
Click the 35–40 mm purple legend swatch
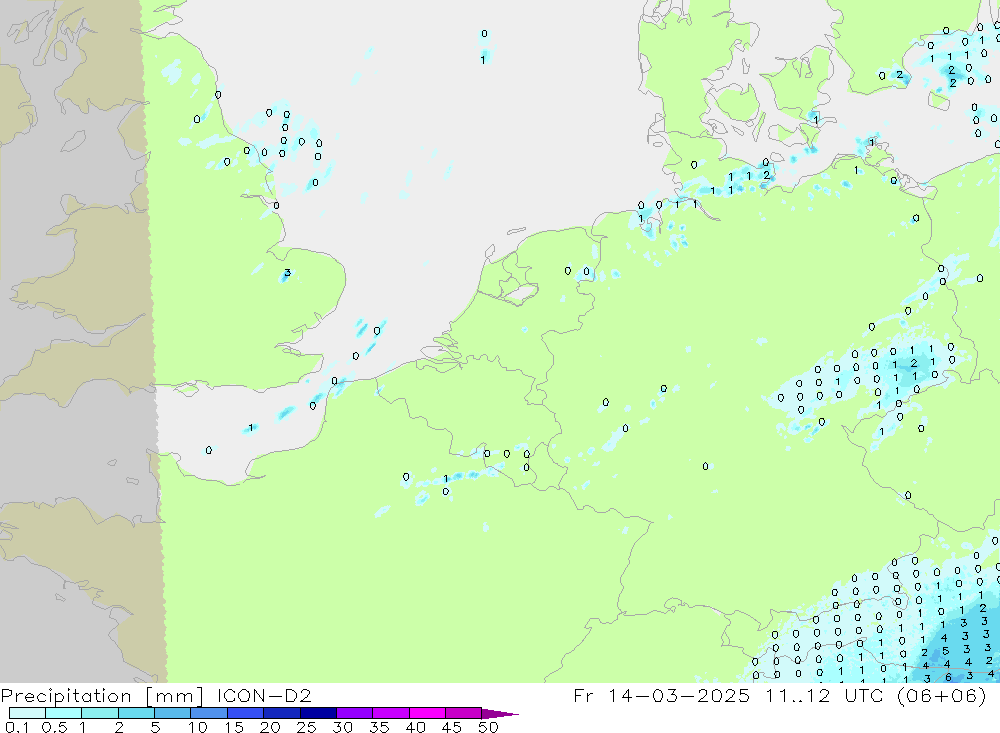pos(391,713)
